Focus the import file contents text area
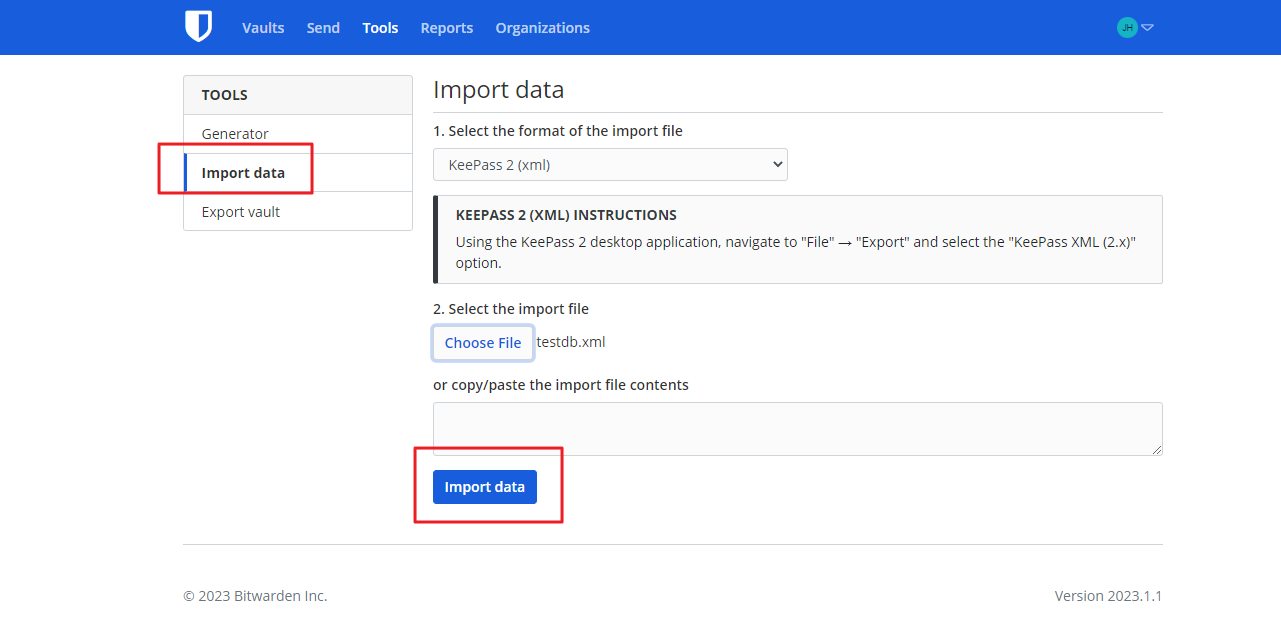 797,429
